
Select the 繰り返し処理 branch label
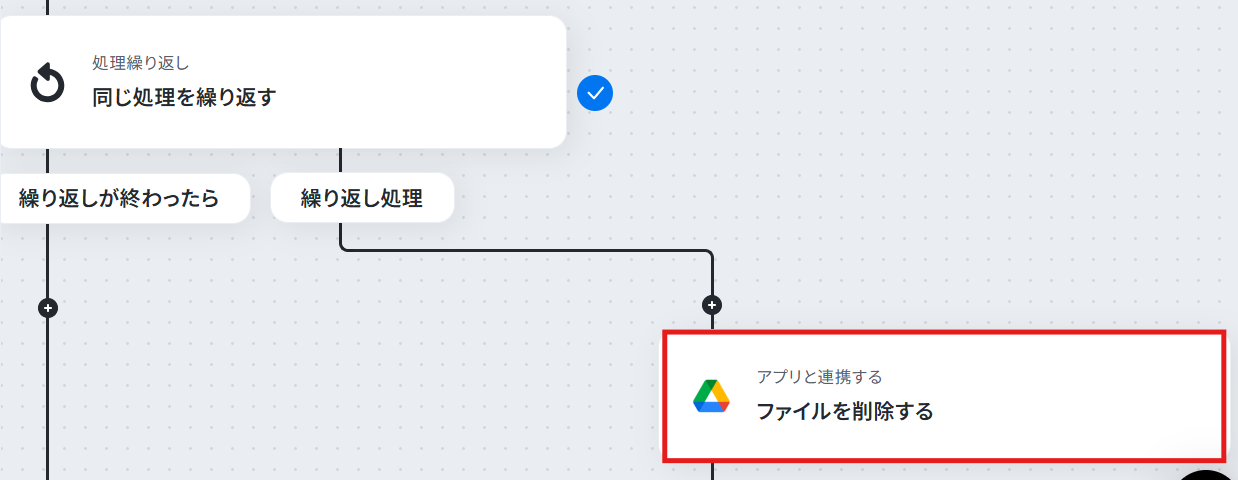[x=362, y=198]
